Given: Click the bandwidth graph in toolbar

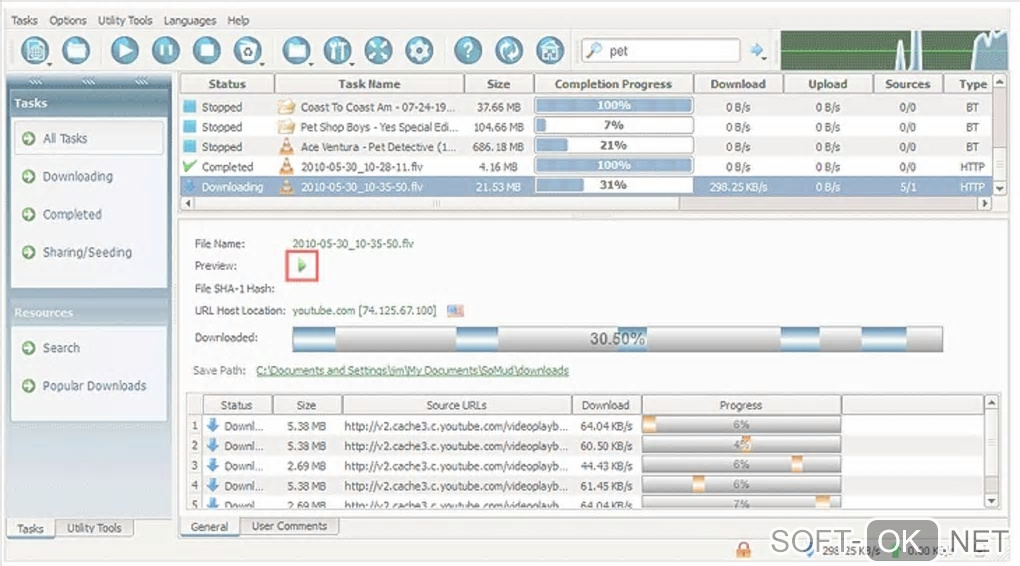Looking at the screenshot, I should [x=893, y=50].
